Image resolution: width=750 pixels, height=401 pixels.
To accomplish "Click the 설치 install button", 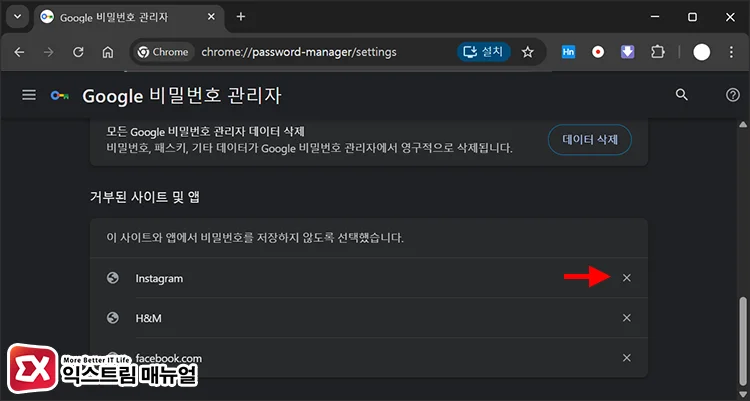I will 484,52.
